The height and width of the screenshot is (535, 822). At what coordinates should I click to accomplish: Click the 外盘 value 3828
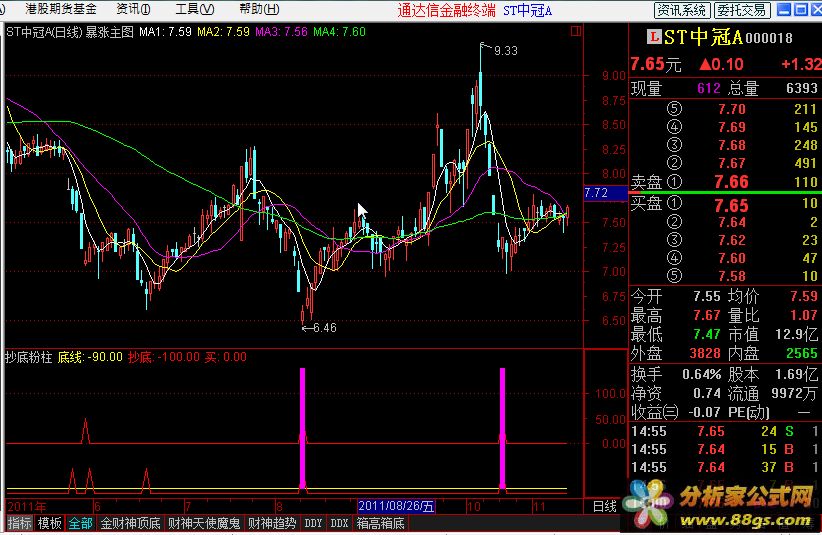click(705, 353)
